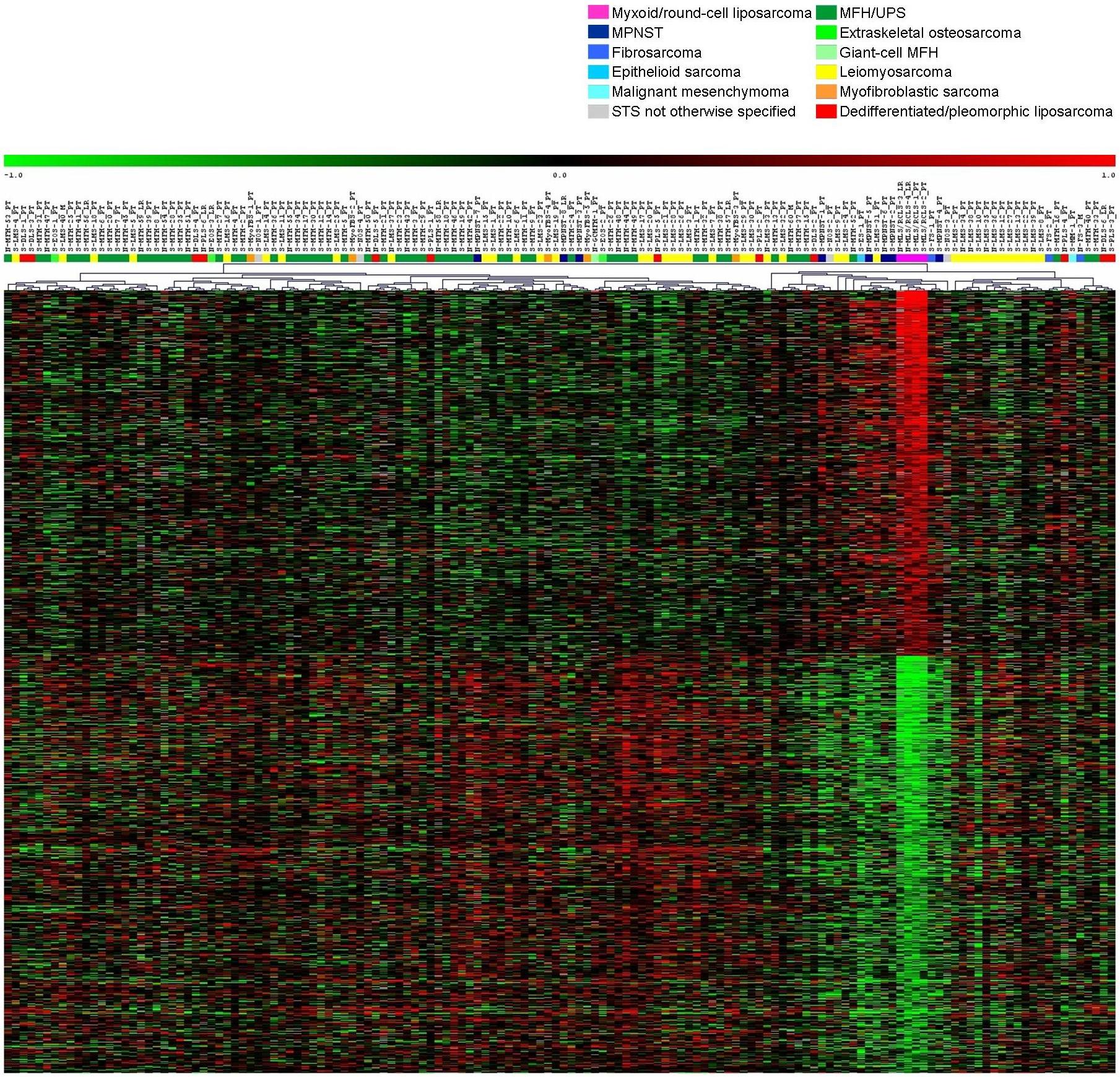Select the "Extraskeletal osteosarcoma" legend label

tap(930, 33)
